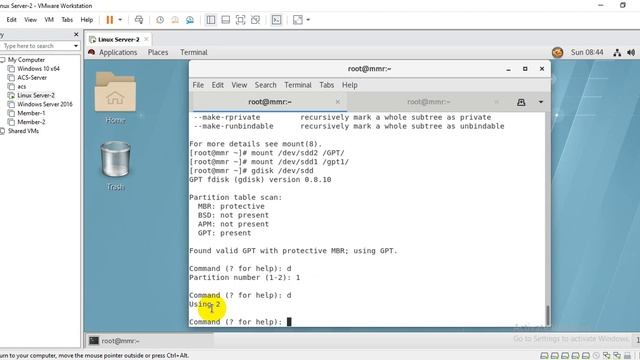Click the volume speaker icon in the top bar
This screenshot has width=640, height=360.
[631, 53]
